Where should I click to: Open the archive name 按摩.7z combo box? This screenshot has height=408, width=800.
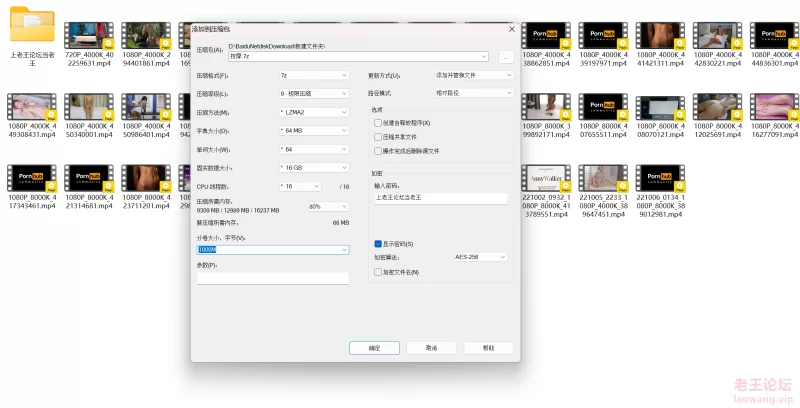[x=359, y=57]
